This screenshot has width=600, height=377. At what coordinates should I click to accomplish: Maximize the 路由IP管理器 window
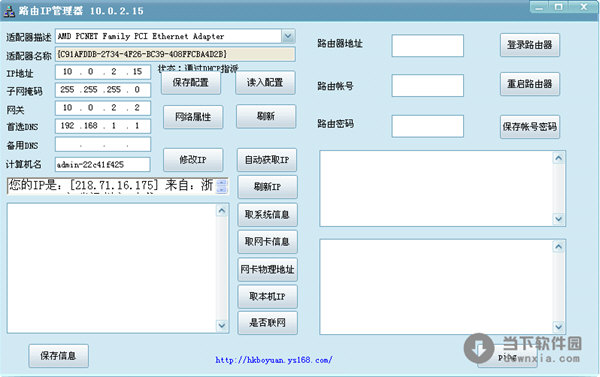(x=559, y=7)
